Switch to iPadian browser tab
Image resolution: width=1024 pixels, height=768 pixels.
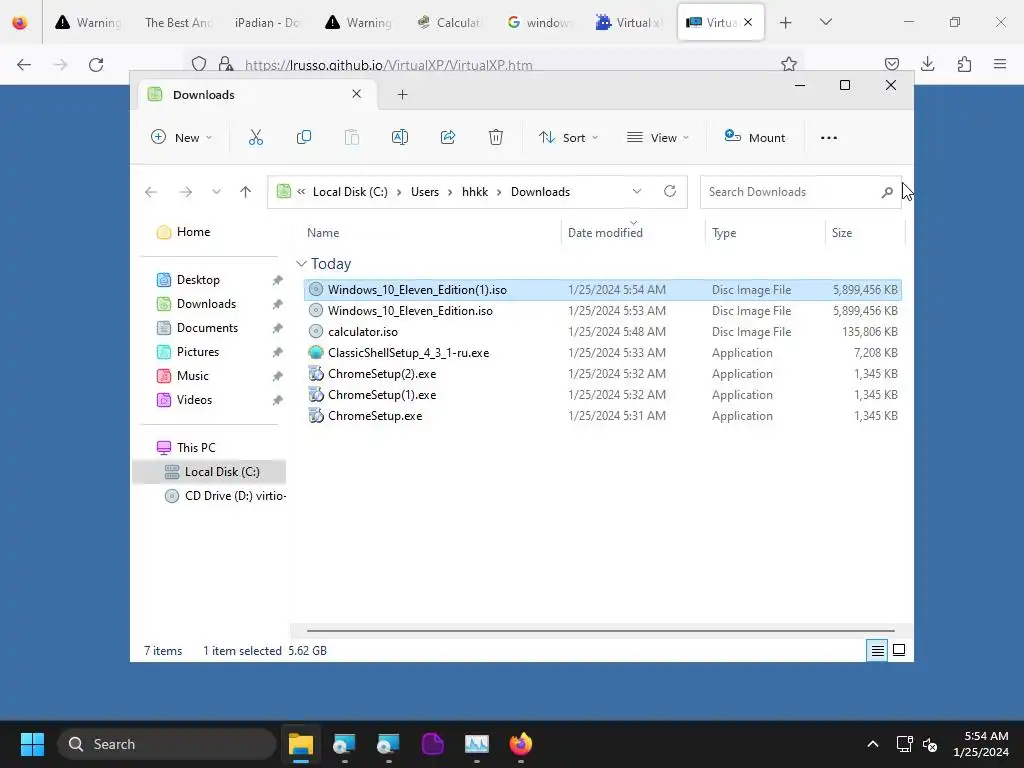(x=266, y=22)
